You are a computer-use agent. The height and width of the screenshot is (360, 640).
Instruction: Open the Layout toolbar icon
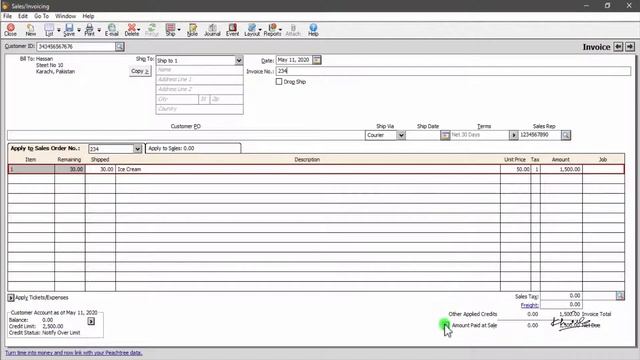coord(252,30)
